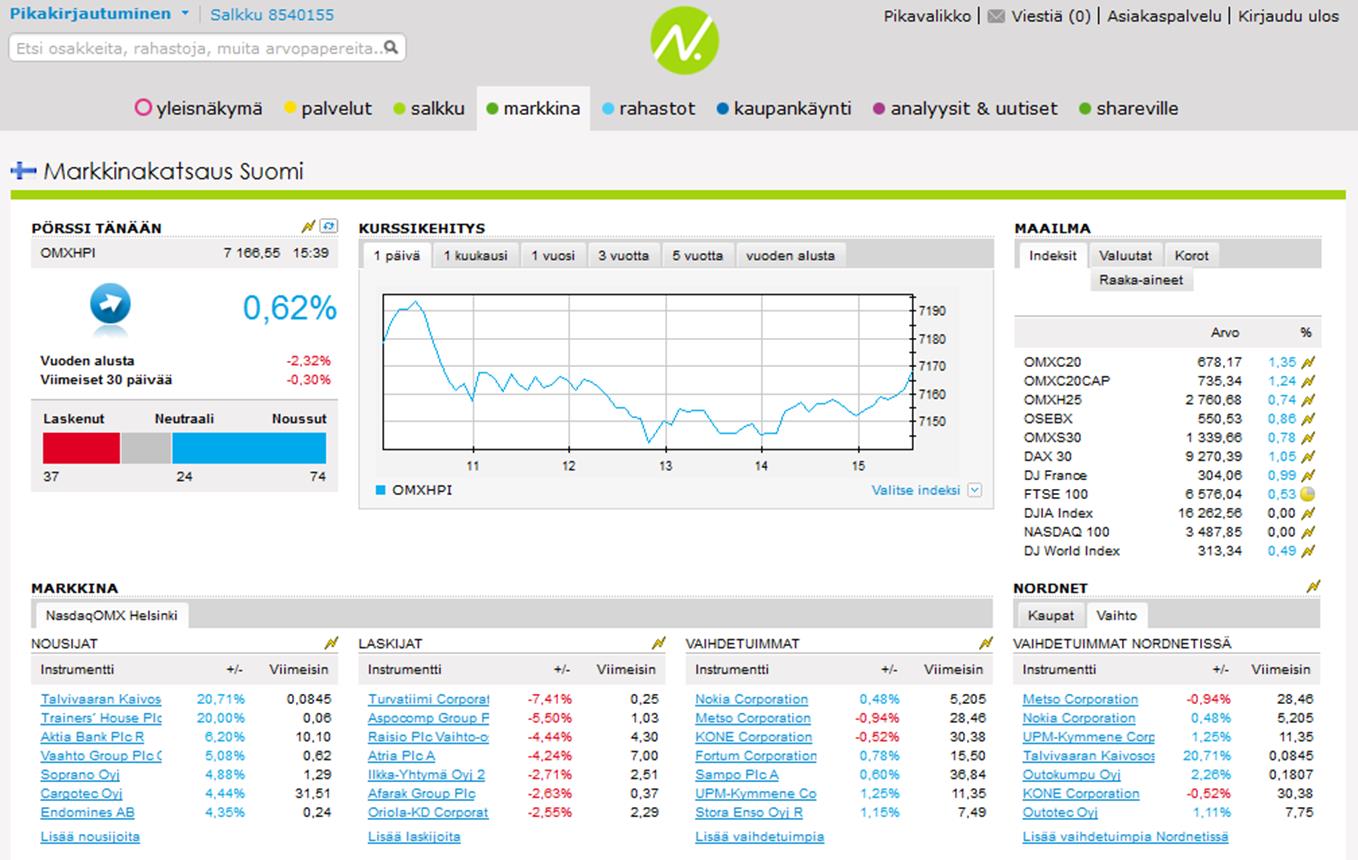Click the Nordnet green logo

click(684, 41)
